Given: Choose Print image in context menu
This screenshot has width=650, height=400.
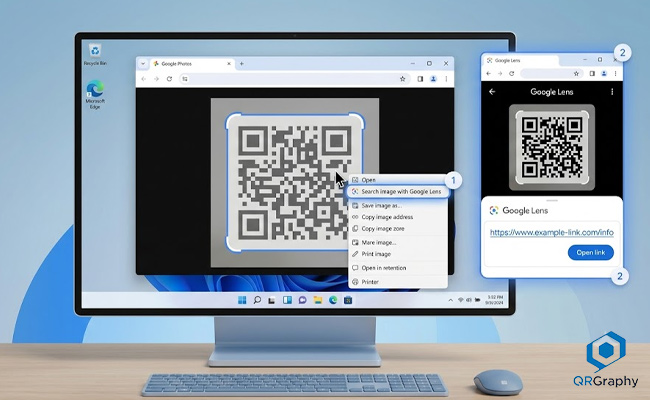Looking at the screenshot, I should pos(398,254).
